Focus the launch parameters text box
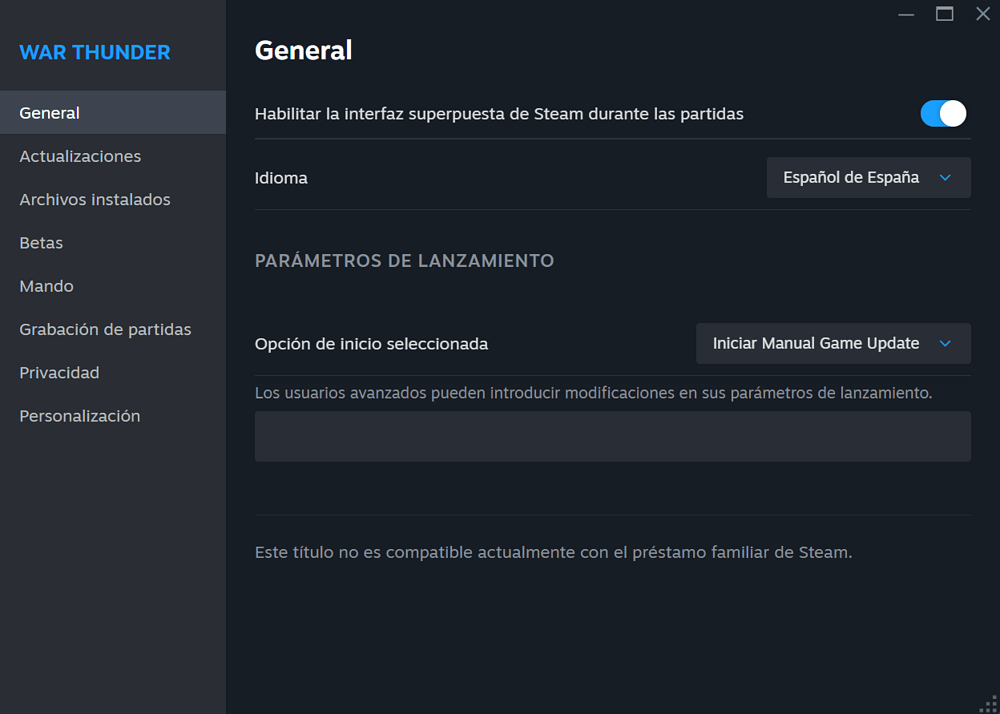 click(612, 436)
